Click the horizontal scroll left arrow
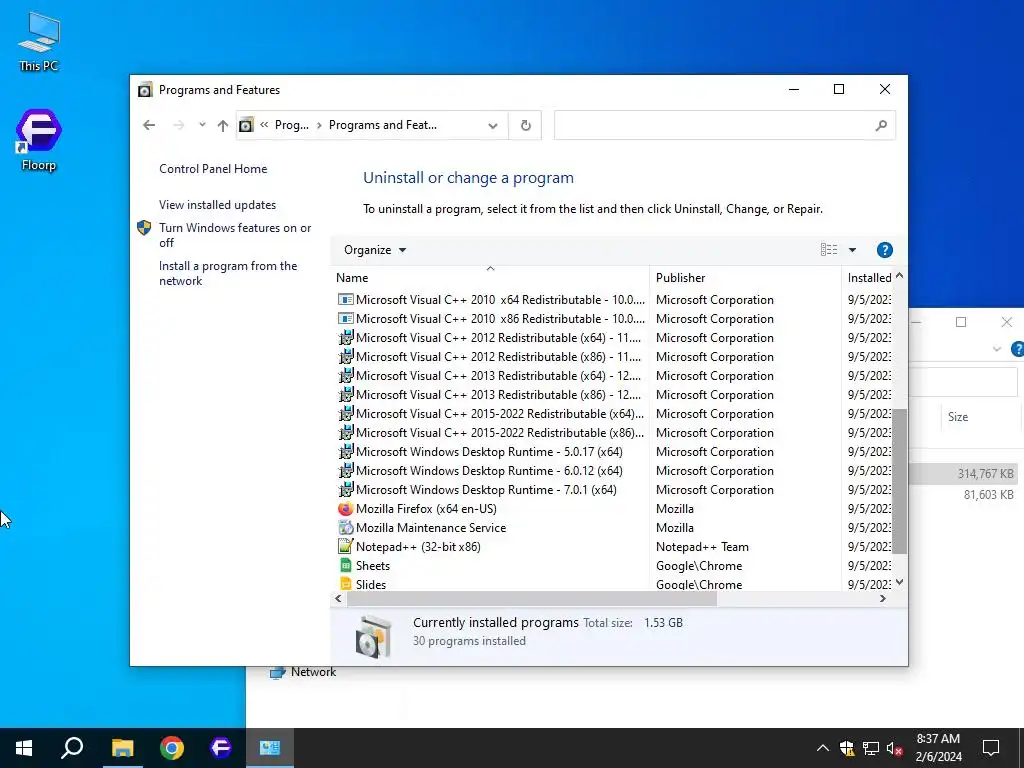The image size is (1024, 768). click(x=338, y=598)
